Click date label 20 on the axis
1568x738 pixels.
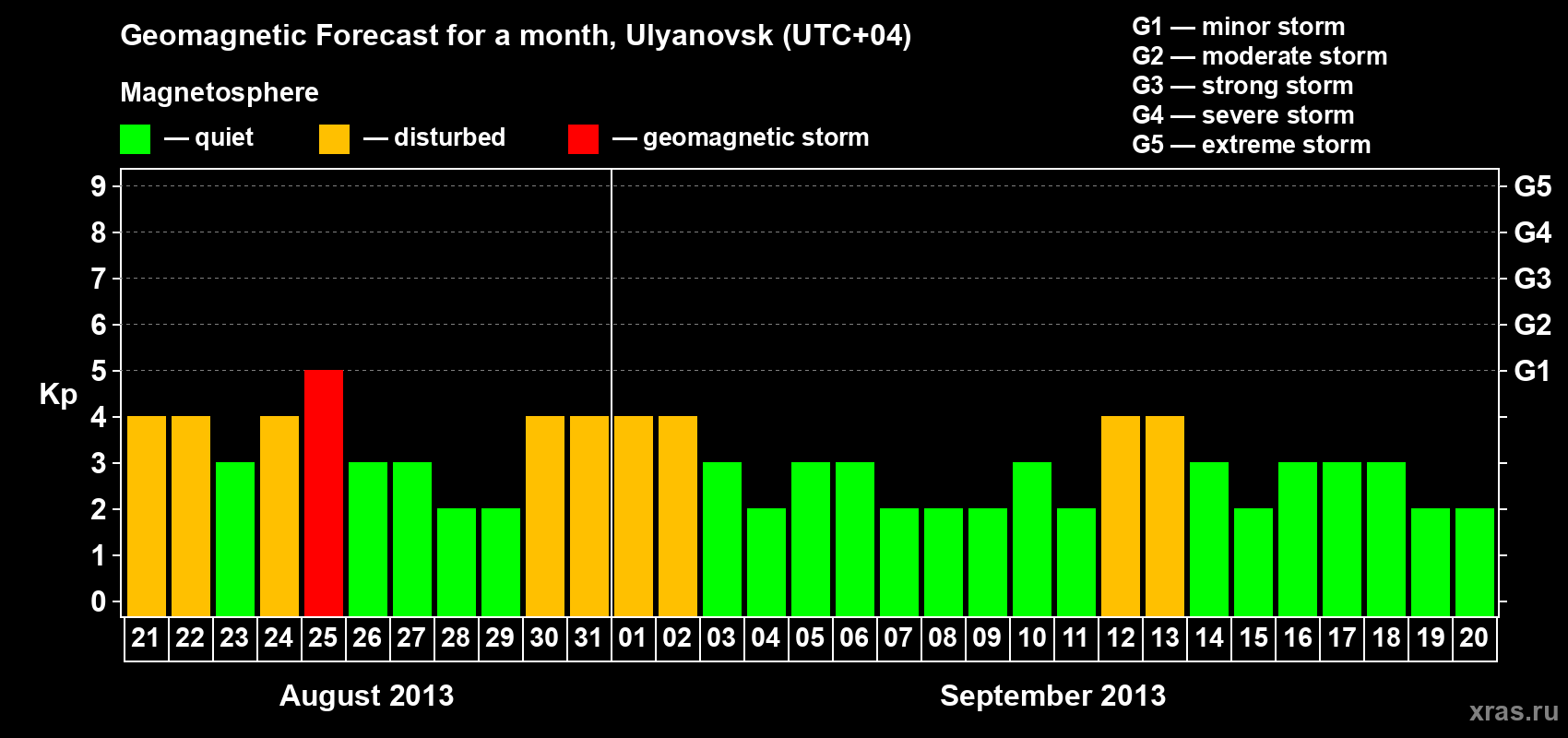pos(1474,637)
